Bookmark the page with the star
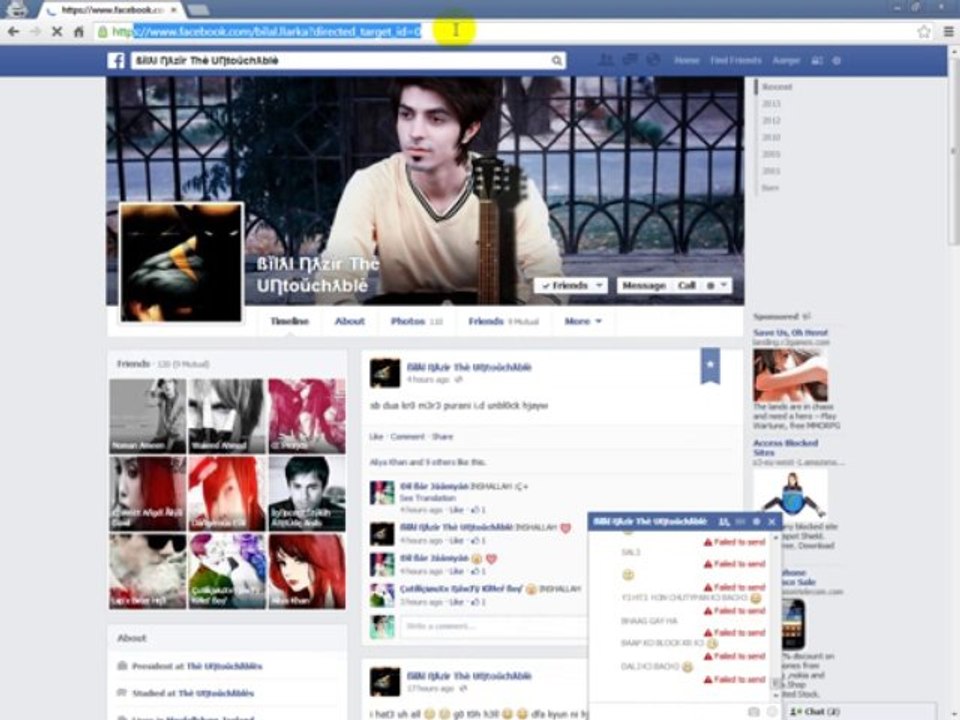 [x=923, y=31]
